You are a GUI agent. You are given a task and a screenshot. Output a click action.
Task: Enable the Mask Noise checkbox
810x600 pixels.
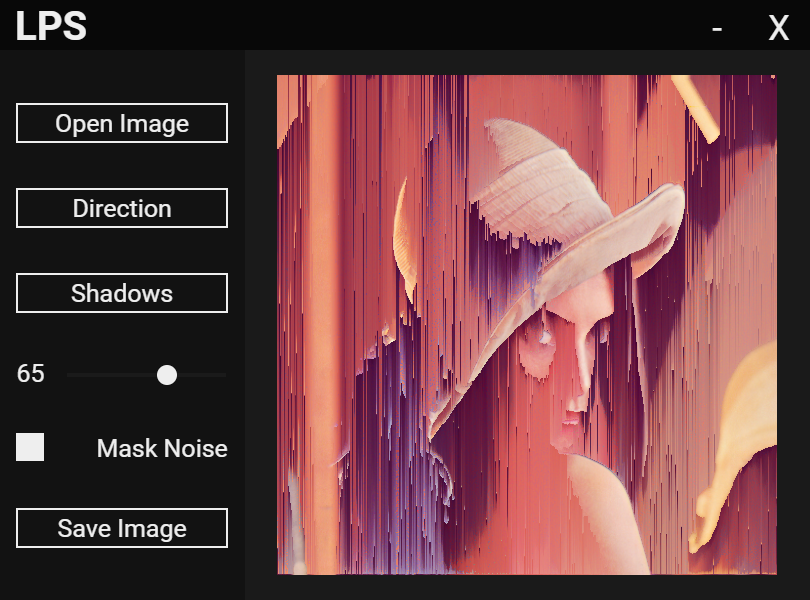tap(30, 447)
